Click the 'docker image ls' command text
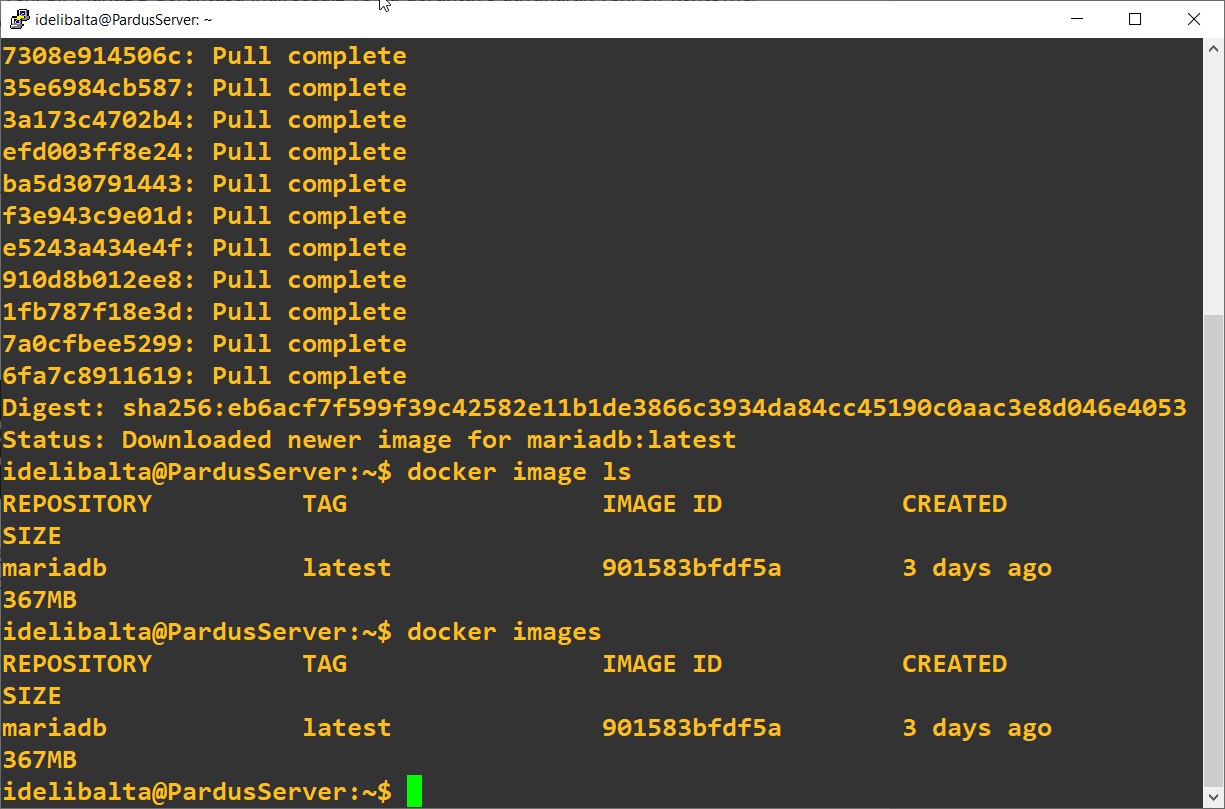The width and height of the screenshot is (1225, 809). tap(519, 471)
